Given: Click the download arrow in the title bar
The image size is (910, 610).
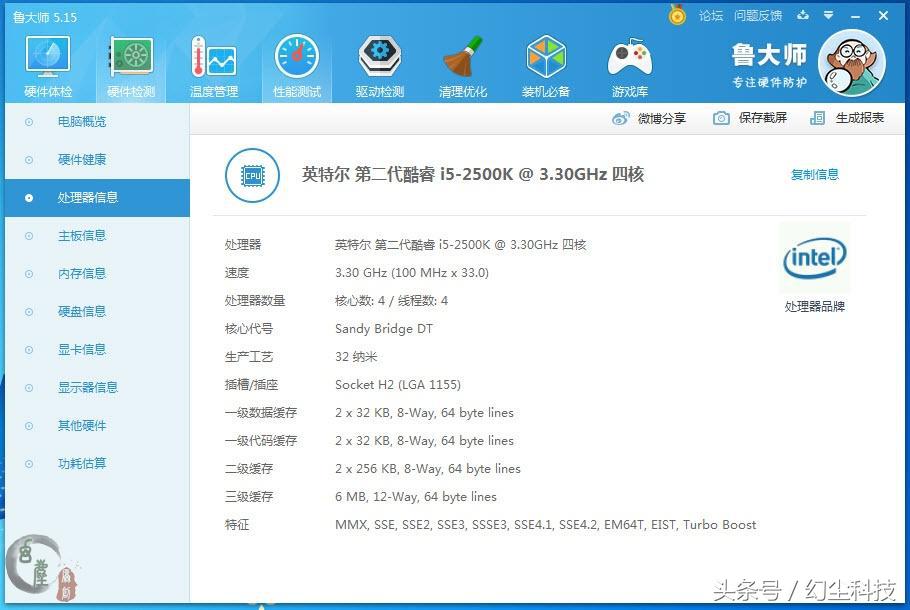Looking at the screenshot, I should pyautogui.click(x=804, y=16).
